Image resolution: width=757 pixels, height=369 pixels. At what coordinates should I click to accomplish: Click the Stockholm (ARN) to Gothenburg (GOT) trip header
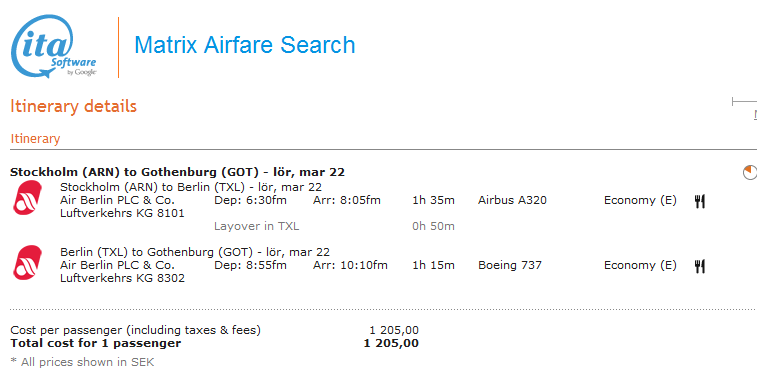coord(177,172)
